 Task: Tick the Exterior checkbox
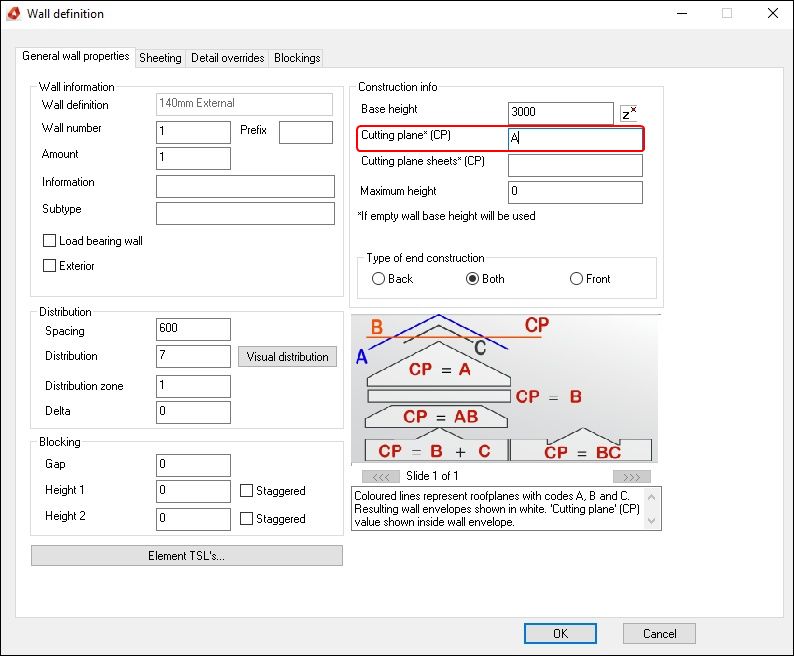click(x=49, y=265)
